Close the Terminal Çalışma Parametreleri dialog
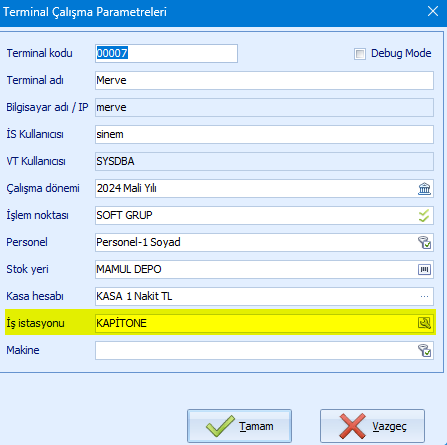Screen dimensions: 447x445 [x=433, y=11]
